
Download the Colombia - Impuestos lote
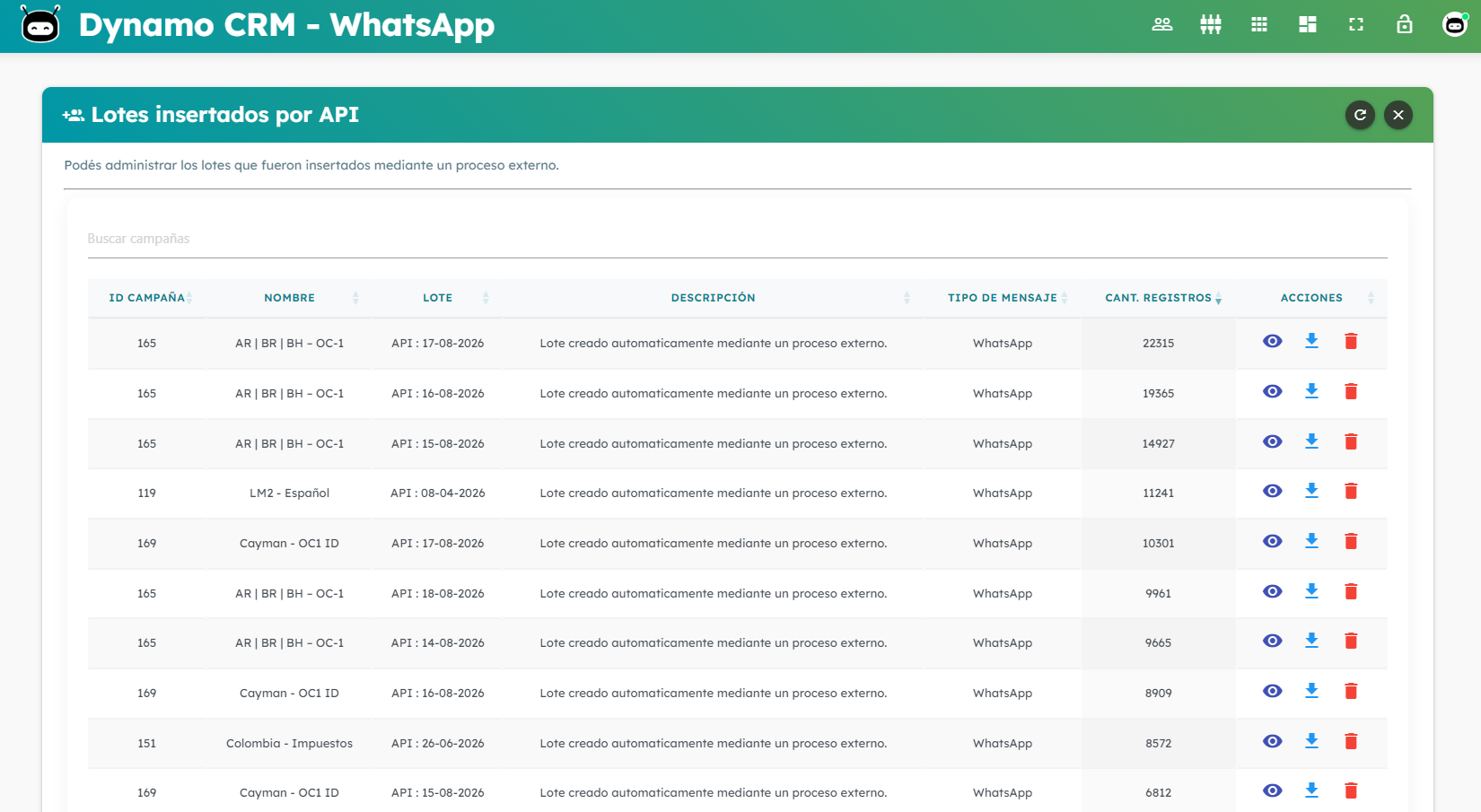tap(1311, 742)
